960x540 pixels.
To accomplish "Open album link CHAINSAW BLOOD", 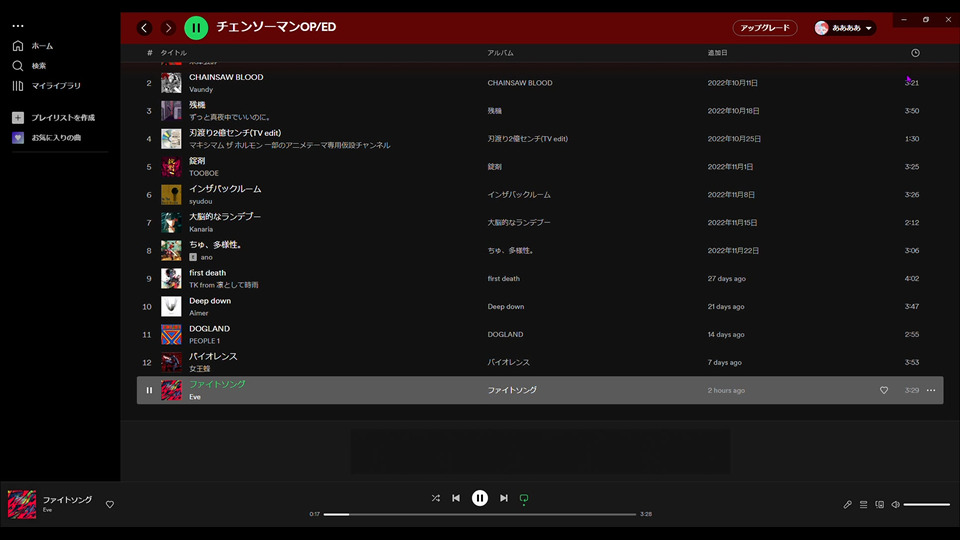I will coord(520,83).
